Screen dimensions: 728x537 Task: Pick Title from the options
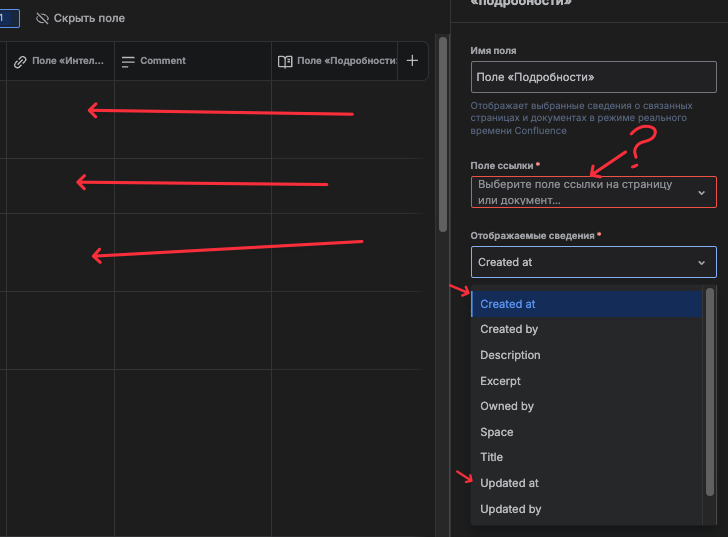click(x=587, y=457)
